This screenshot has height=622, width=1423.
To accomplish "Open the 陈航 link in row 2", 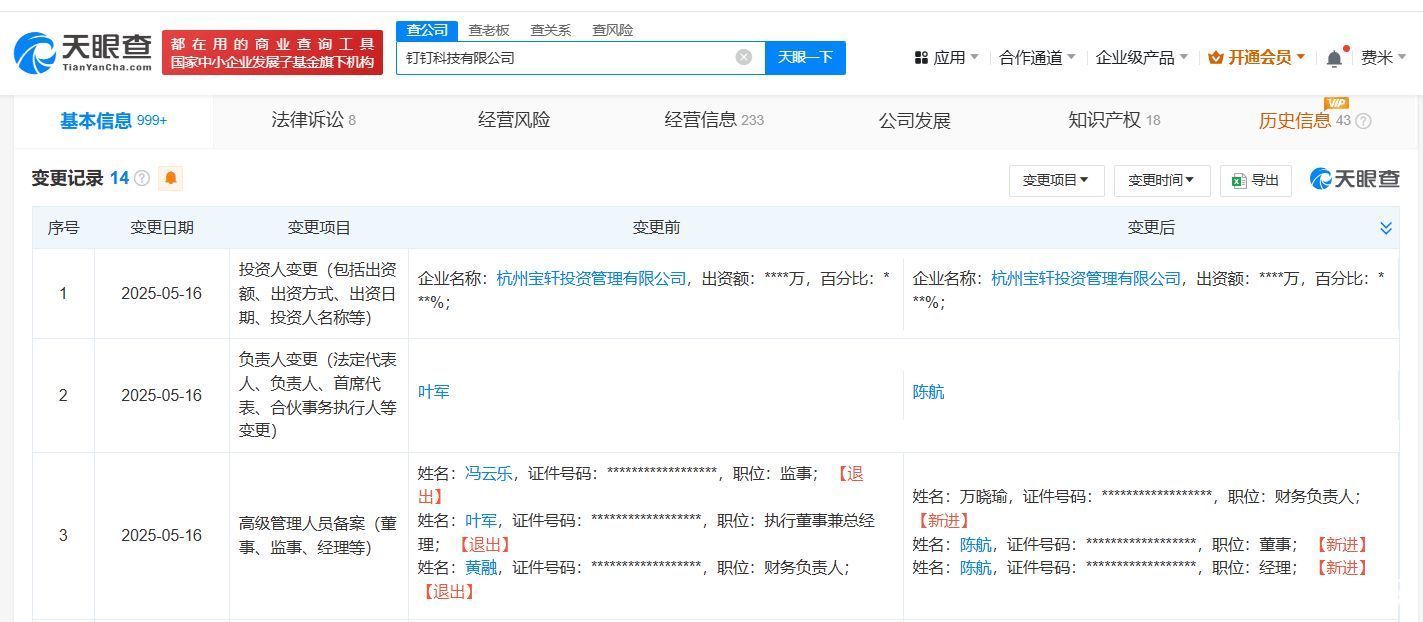I will (928, 392).
